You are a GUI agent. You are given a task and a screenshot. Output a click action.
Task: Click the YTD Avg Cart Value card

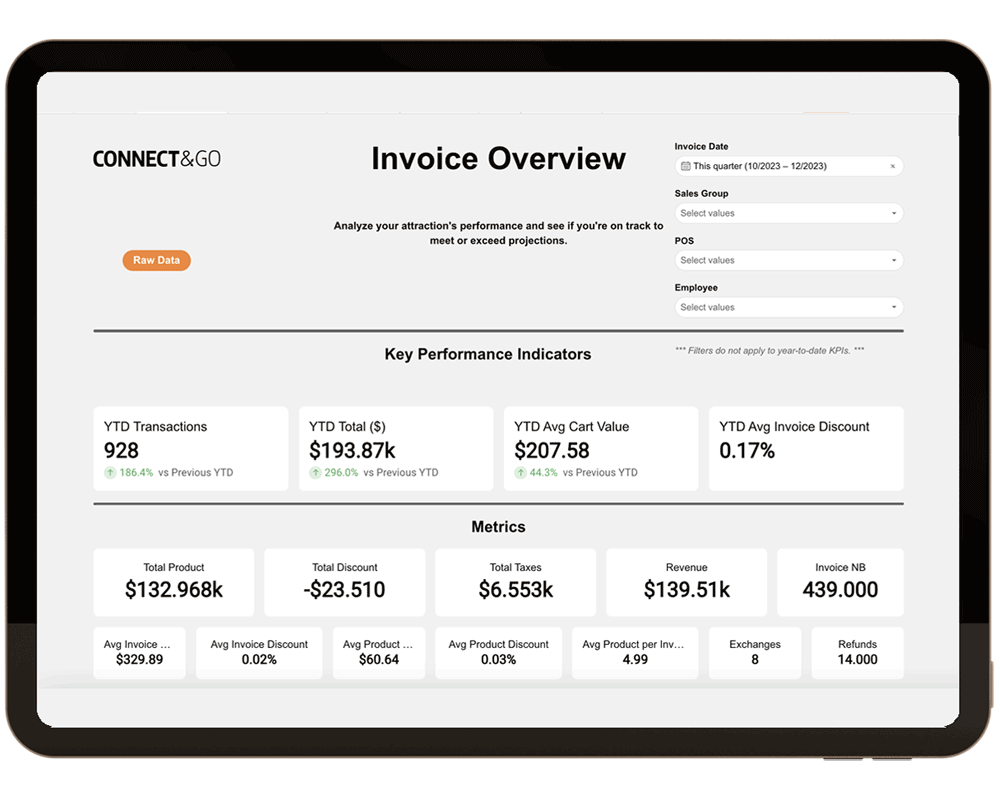[x=601, y=447]
